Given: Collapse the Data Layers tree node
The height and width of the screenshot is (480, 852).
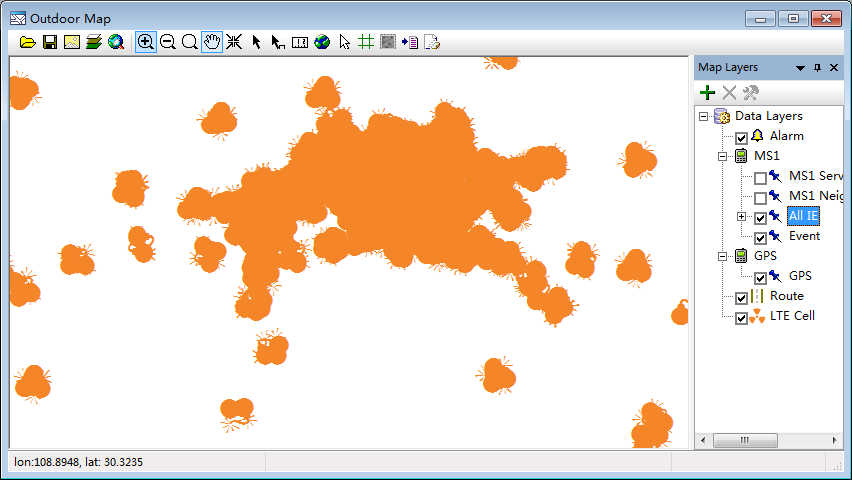Looking at the screenshot, I should pyautogui.click(x=704, y=116).
